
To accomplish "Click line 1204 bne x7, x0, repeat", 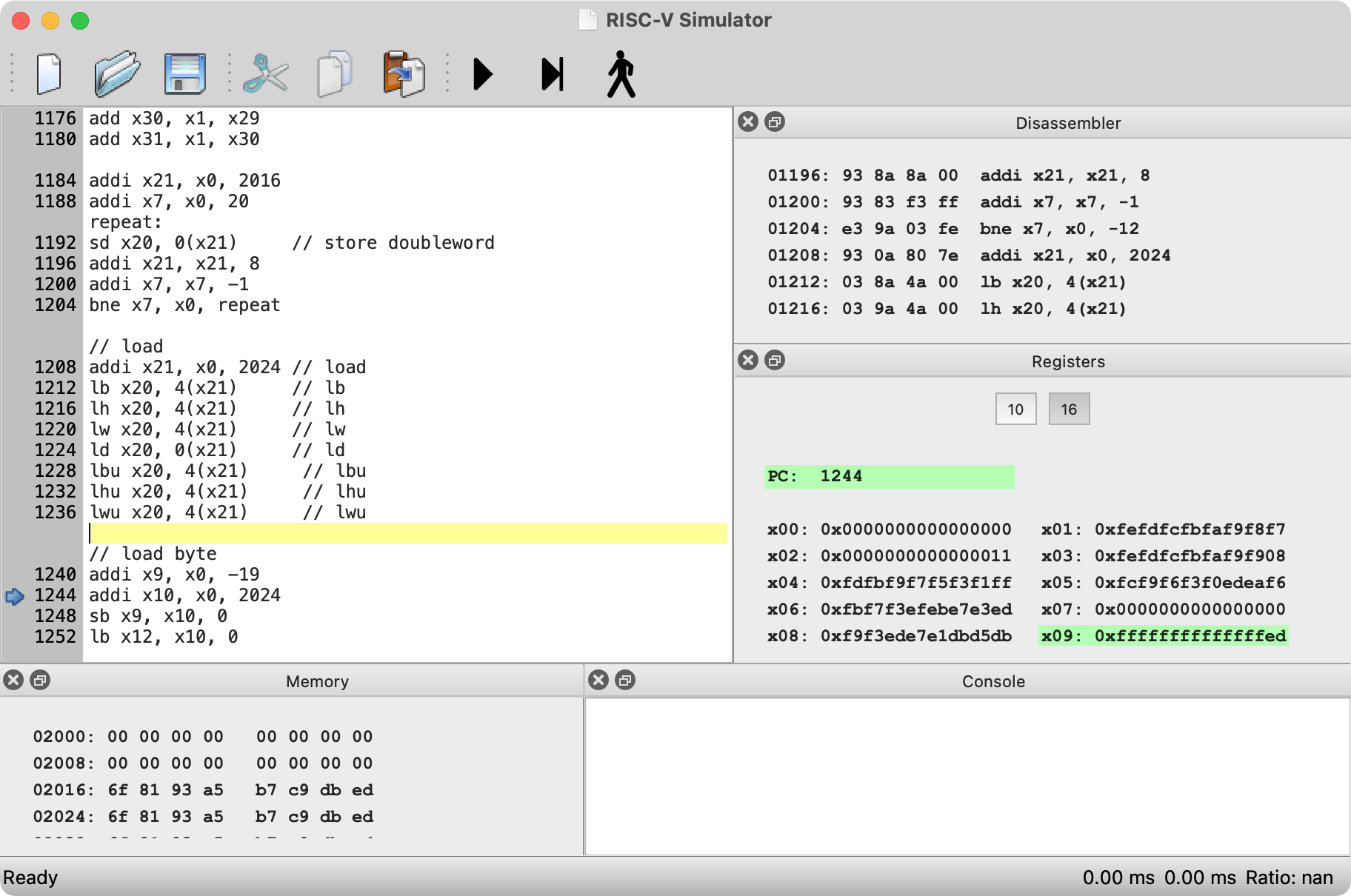I will 184,305.
